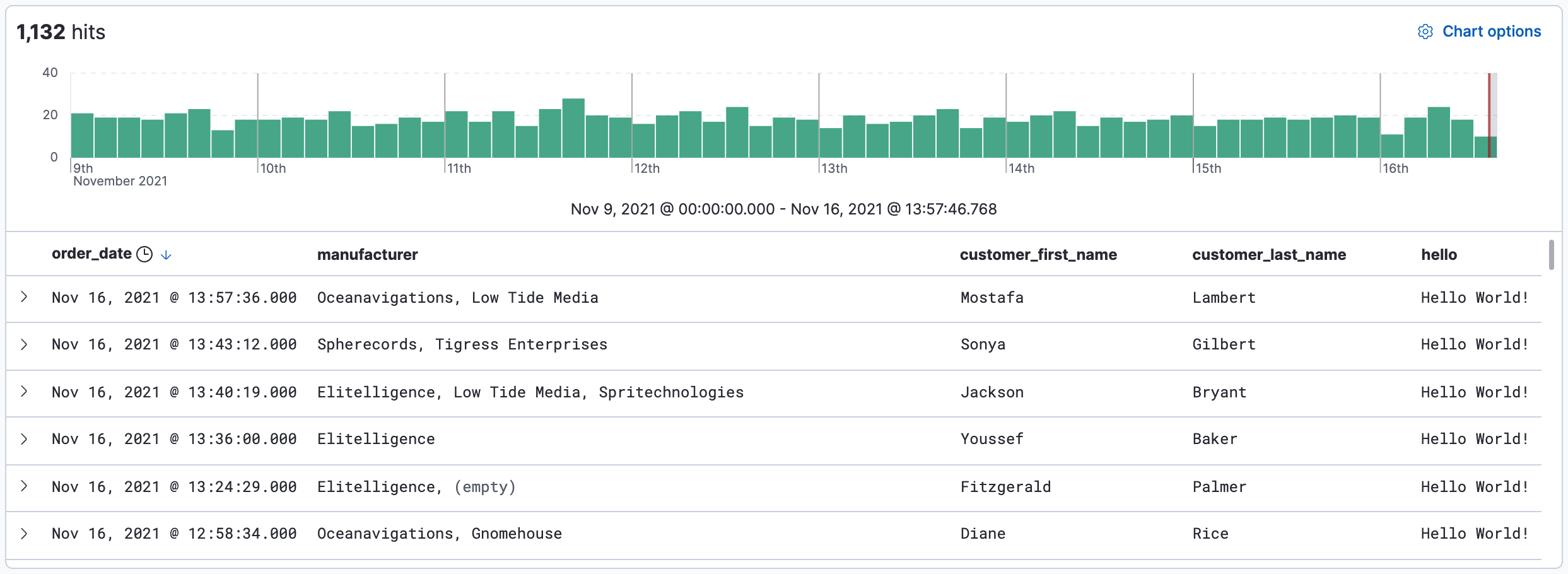The width and height of the screenshot is (1568, 574).
Task: Click the blue descending sort arrow on order_date
Action: click(165, 255)
